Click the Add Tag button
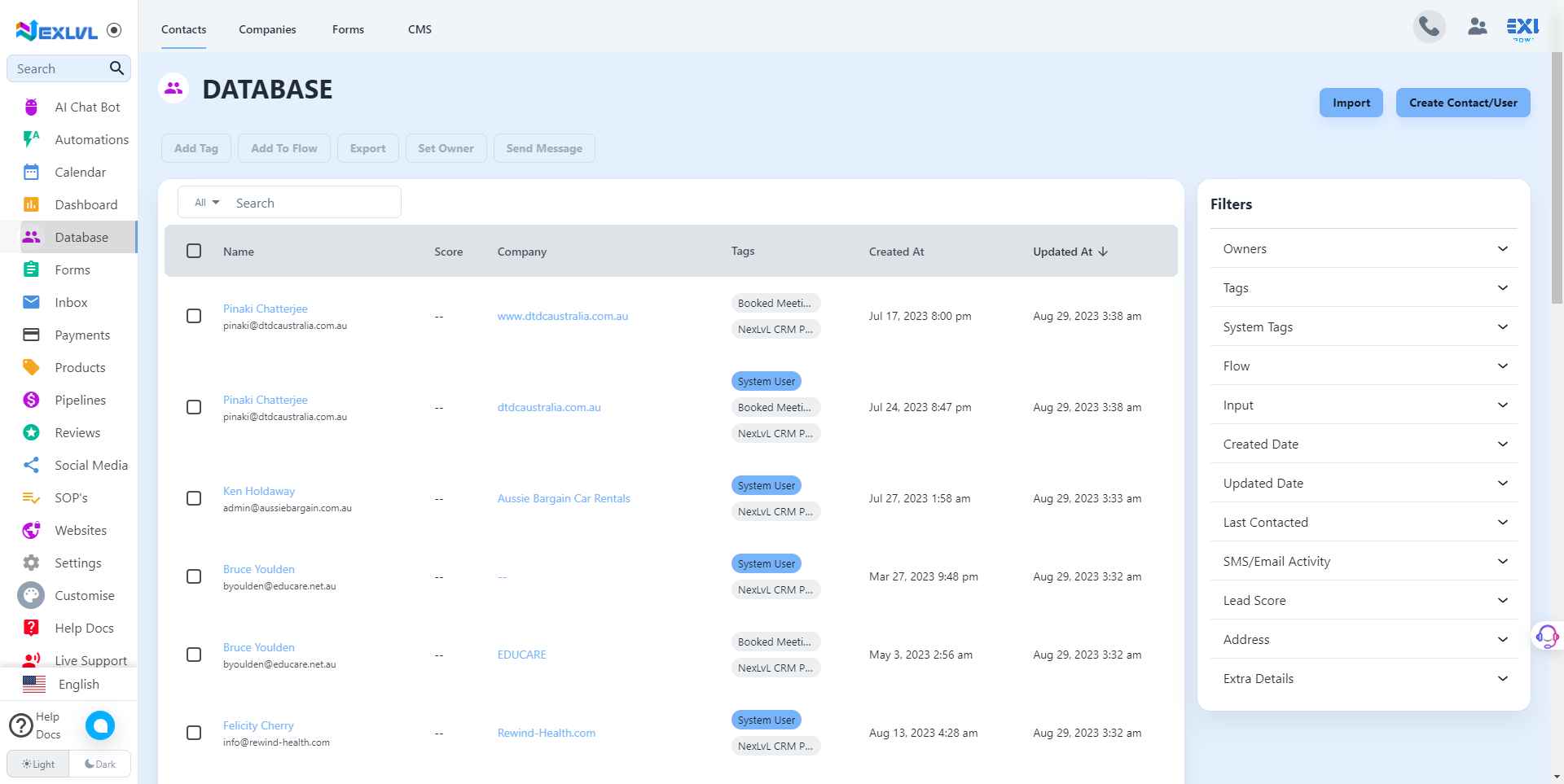The width and height of the screenshot is (1564, 784). click(x=196, y=148)
